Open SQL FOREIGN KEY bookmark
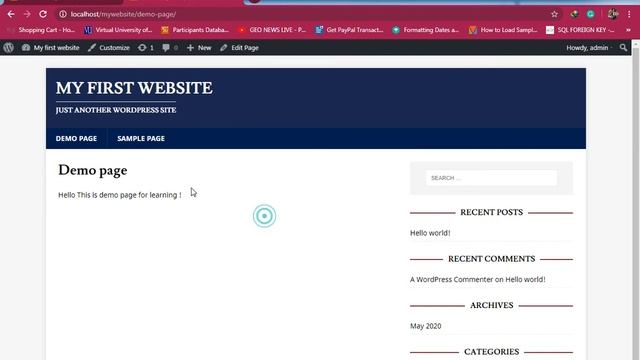The width and height of the screenshot is (640, 360). tap(580, 30)
